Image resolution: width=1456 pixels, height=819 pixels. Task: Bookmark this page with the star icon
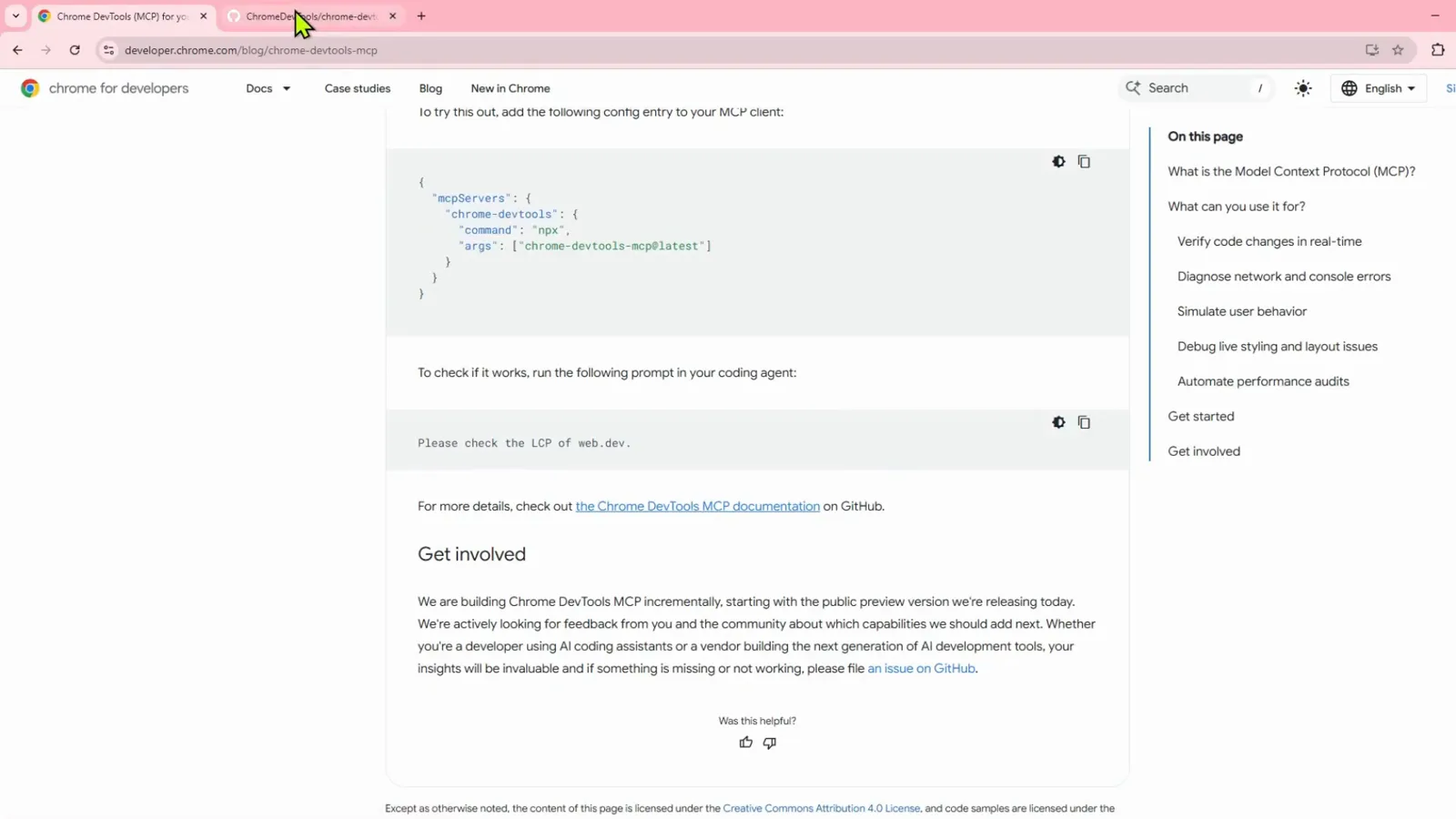(x=1398, y=50)
